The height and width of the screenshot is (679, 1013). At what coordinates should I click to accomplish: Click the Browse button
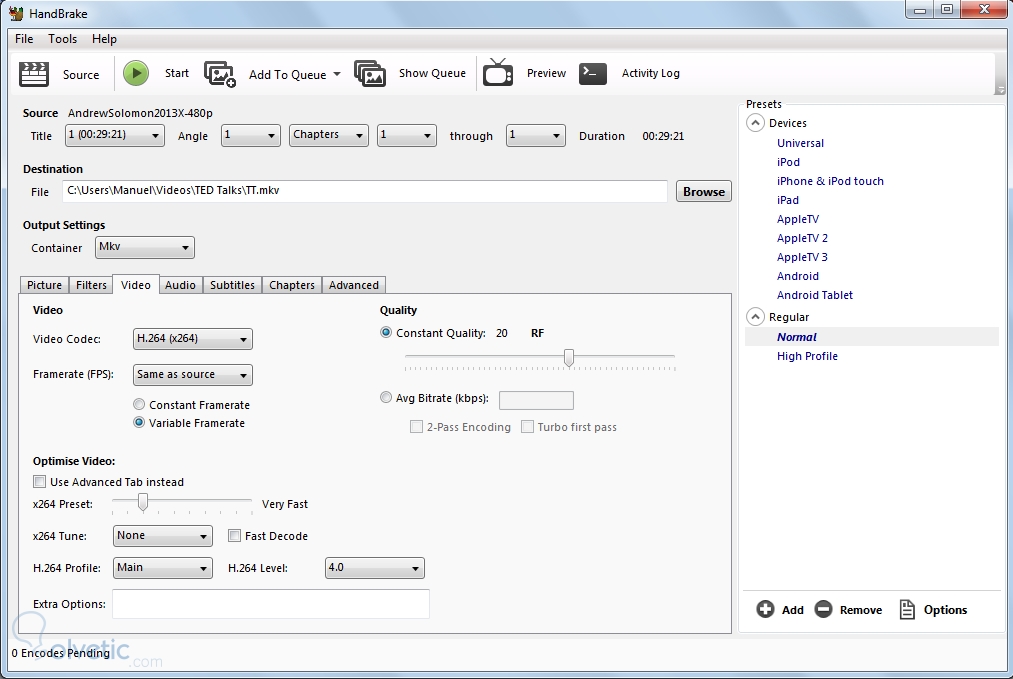tap(704, 191)
